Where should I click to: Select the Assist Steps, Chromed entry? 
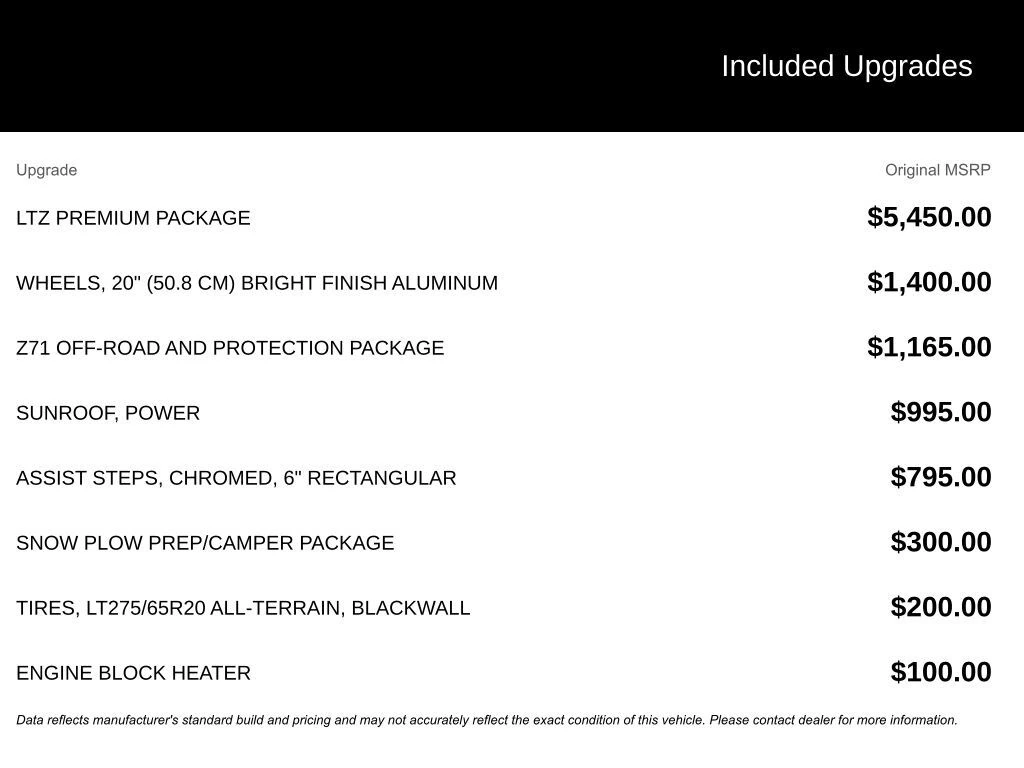pyautogui.click(x=236, y=478)
